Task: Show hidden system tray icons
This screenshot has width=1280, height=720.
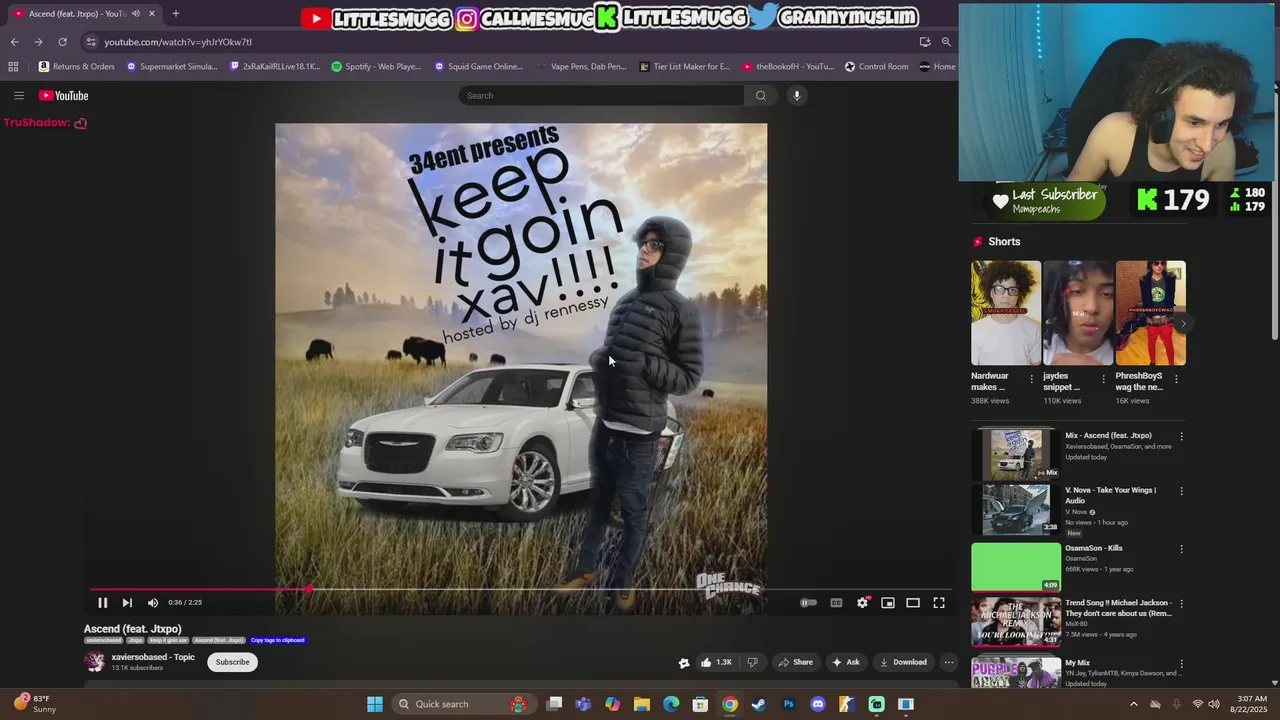Action: [x=1133, y=704]
